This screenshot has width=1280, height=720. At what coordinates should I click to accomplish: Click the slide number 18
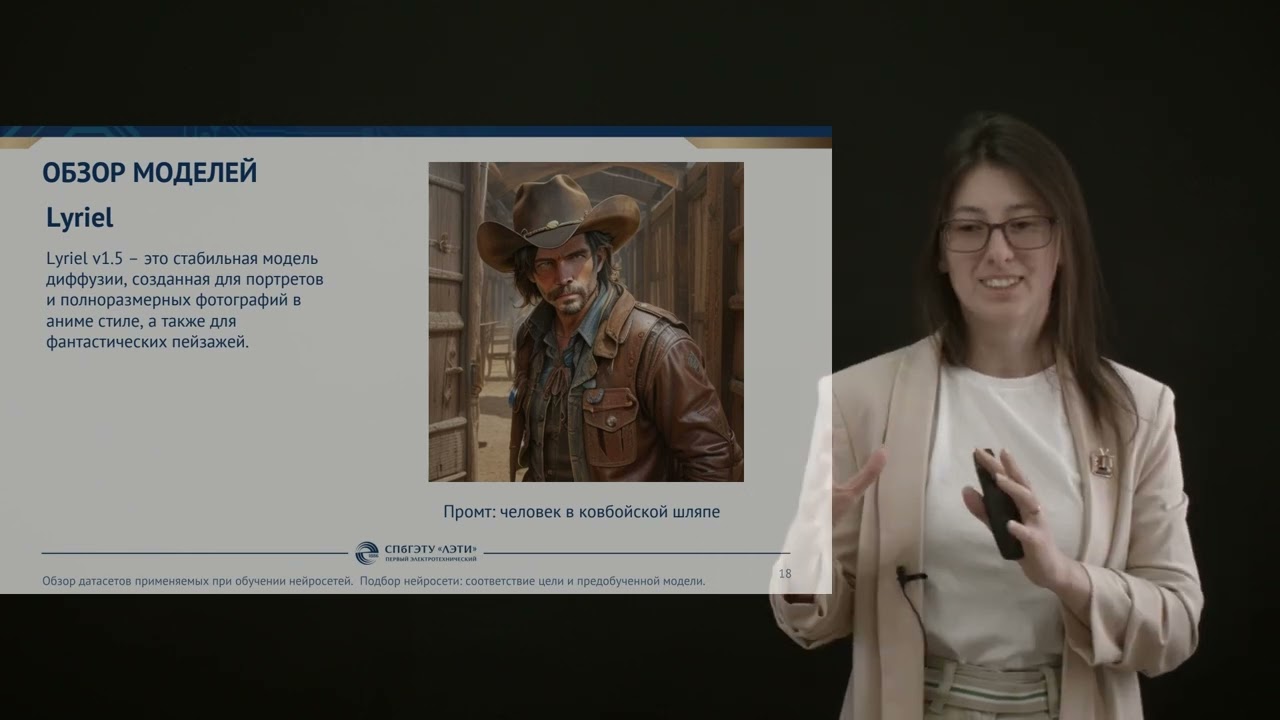click(785, 574)
